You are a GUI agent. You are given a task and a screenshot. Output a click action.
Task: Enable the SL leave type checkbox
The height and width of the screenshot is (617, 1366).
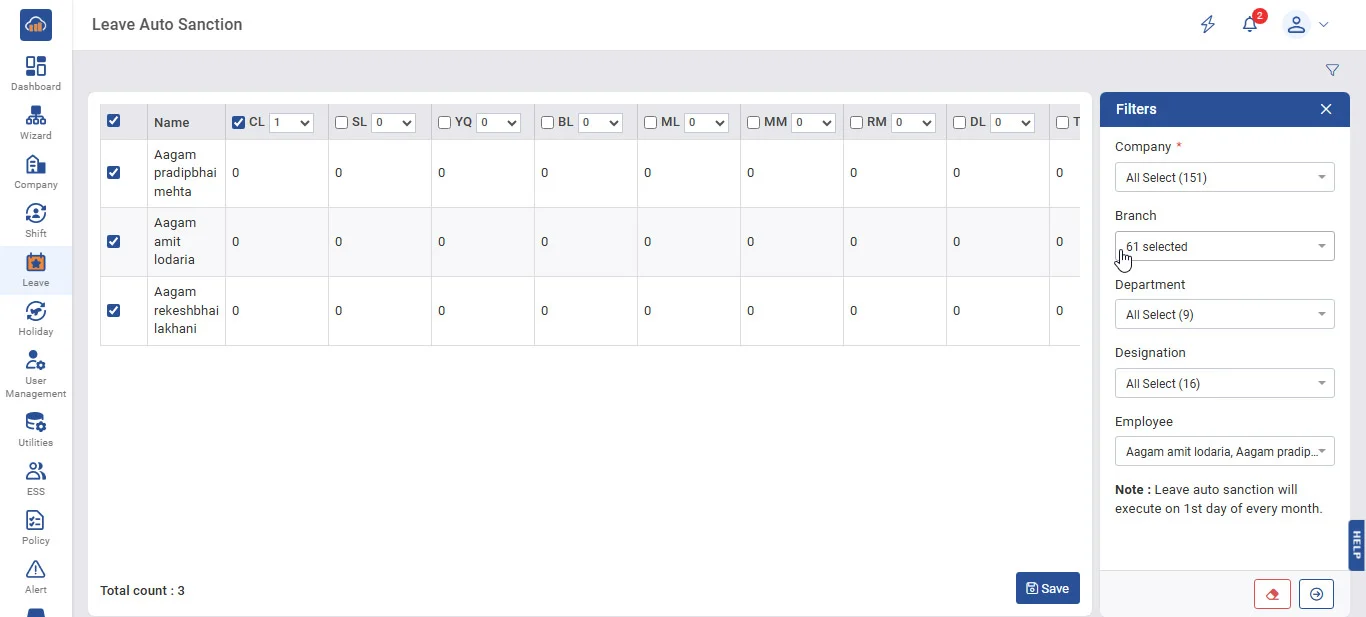341,123
